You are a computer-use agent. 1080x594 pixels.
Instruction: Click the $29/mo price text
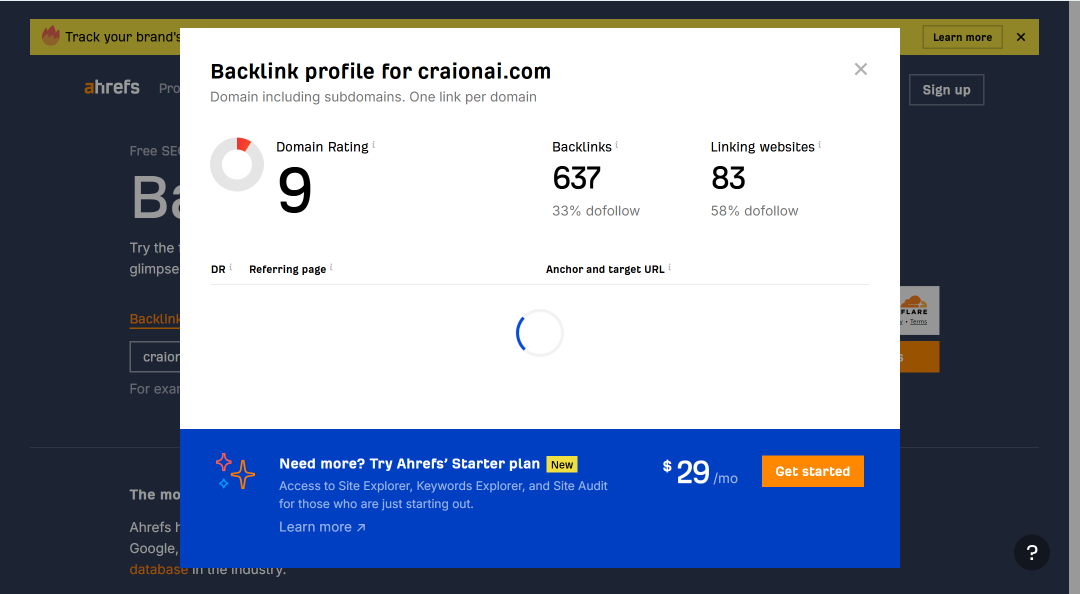point(700,473)
